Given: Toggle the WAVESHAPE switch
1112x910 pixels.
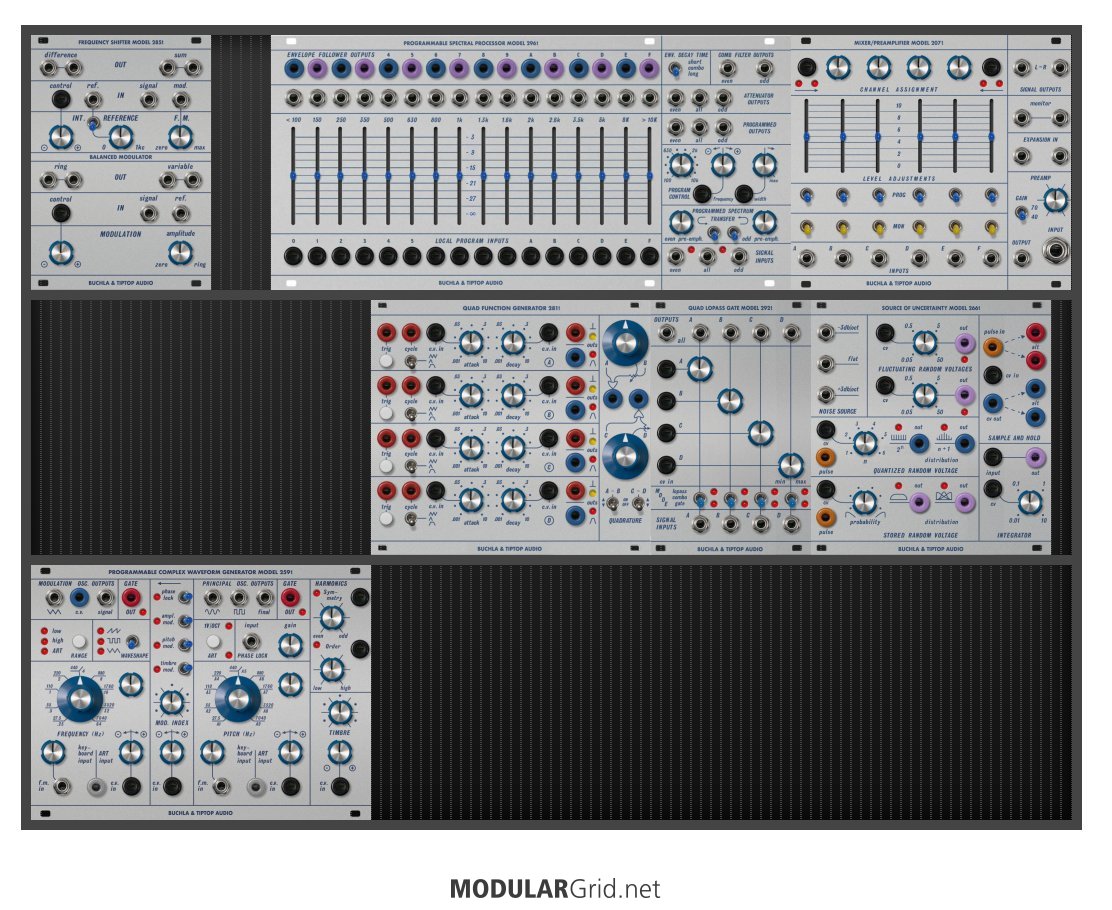Looking at the screenshot, I should tap(132, 642).
